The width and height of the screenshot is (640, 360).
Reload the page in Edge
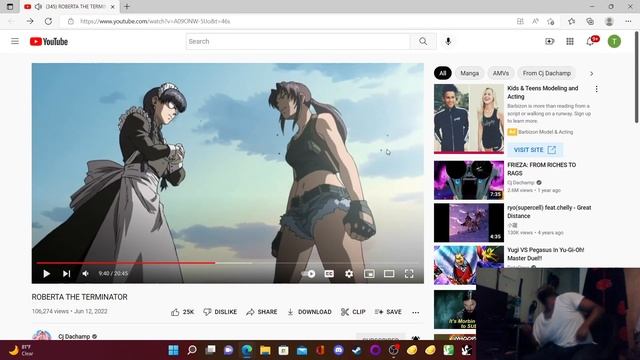(48, 21)
